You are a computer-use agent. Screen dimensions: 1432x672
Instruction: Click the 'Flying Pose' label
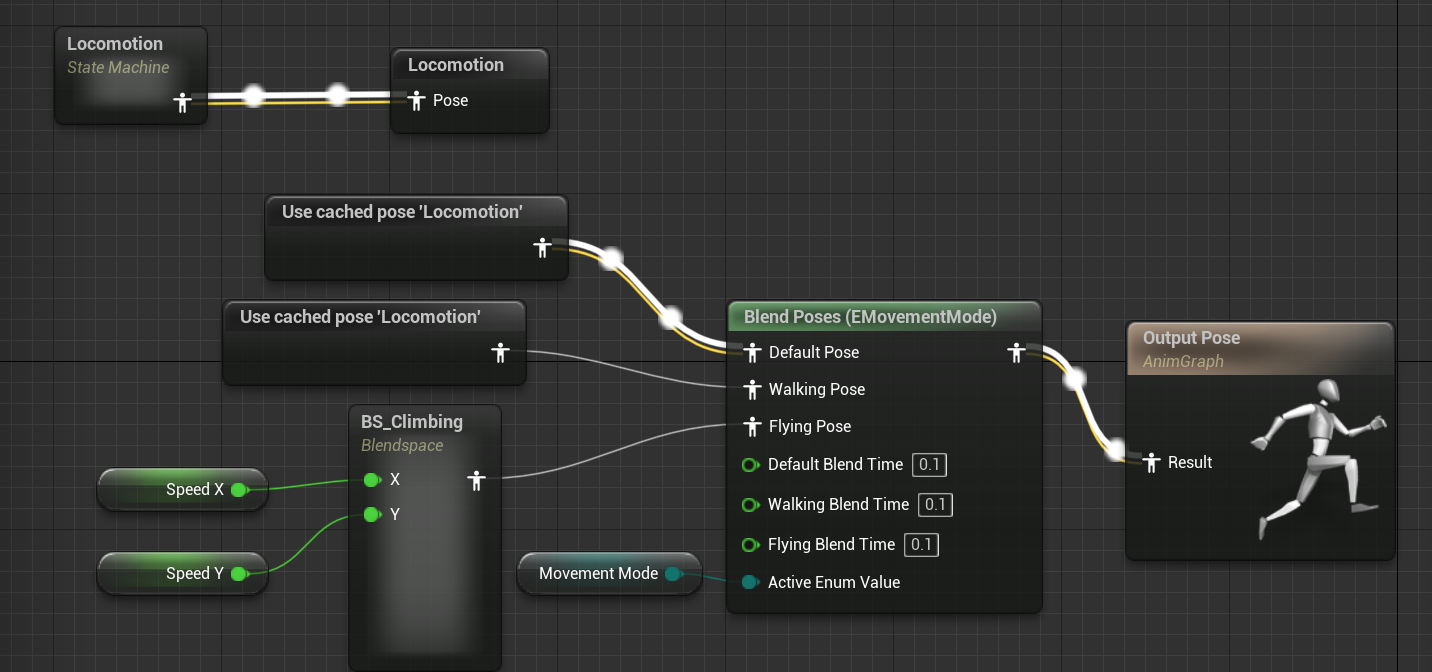tap(810, 426)
